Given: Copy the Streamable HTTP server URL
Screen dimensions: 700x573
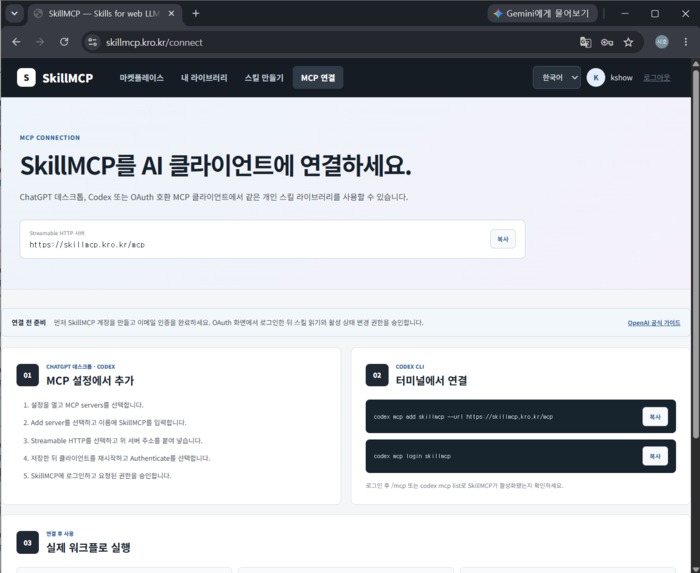Looking at the screenshot, I should click(x=503, y=239).
